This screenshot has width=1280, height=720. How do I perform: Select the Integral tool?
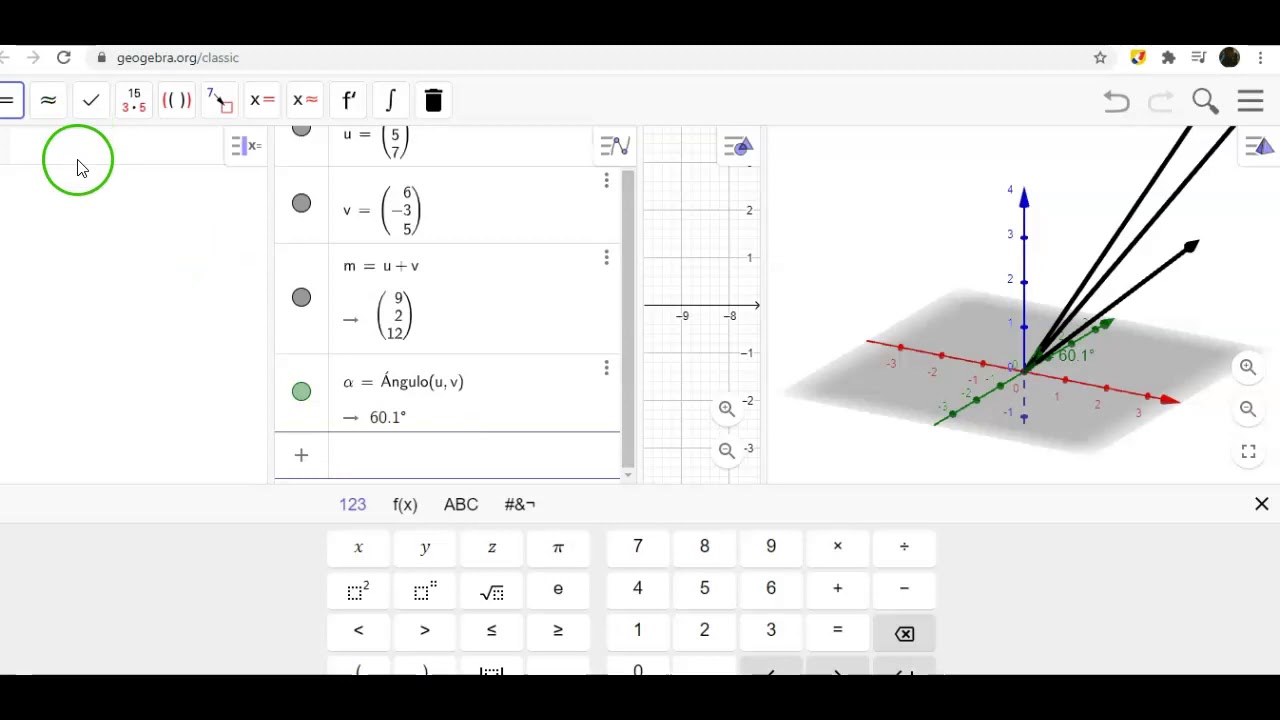coord(390,100)
